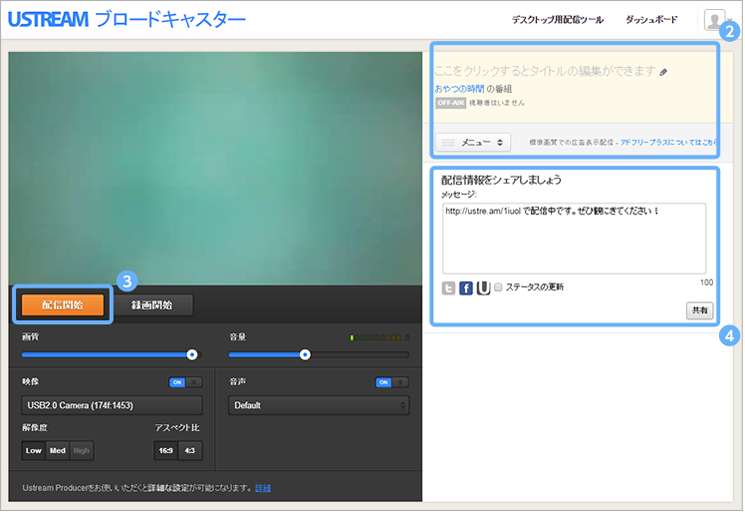The height and width of the screenshot is (512, 745).
Task: Click the OFF-AIR status badge
Action: pos(450,103)
